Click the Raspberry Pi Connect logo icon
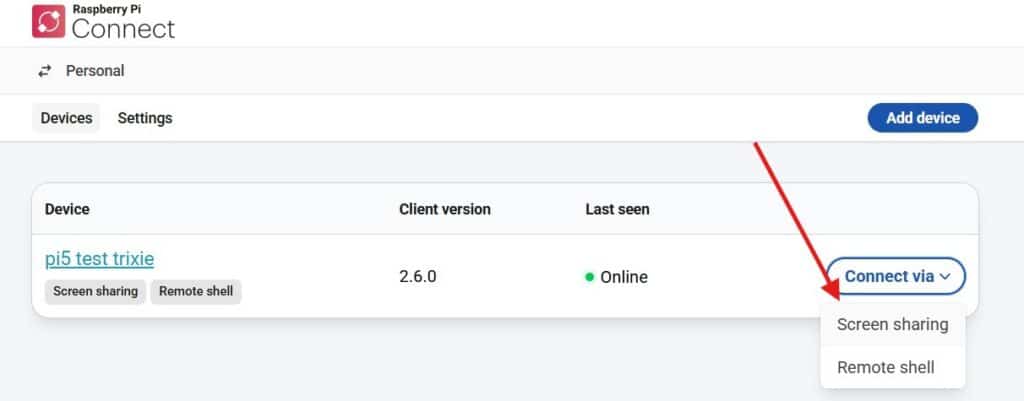This screenshot has width=1024, height=401. coord(48,22)
